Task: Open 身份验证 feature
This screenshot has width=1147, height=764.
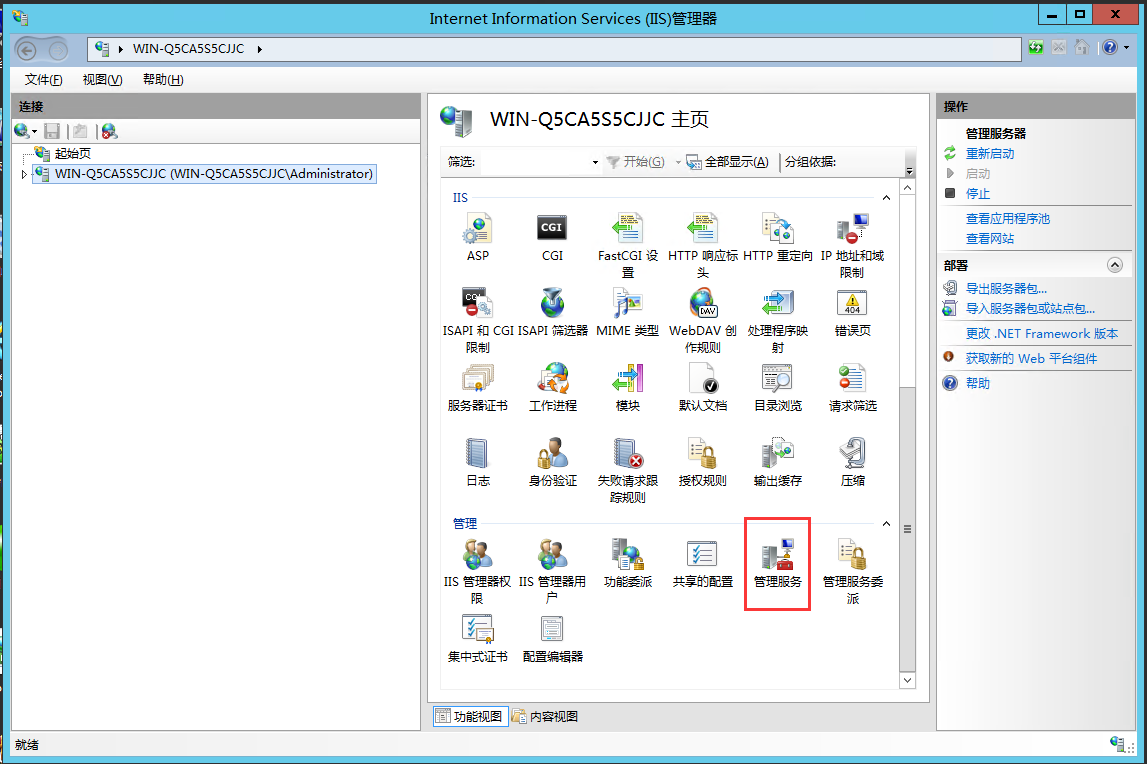Action: coord(552,462)
